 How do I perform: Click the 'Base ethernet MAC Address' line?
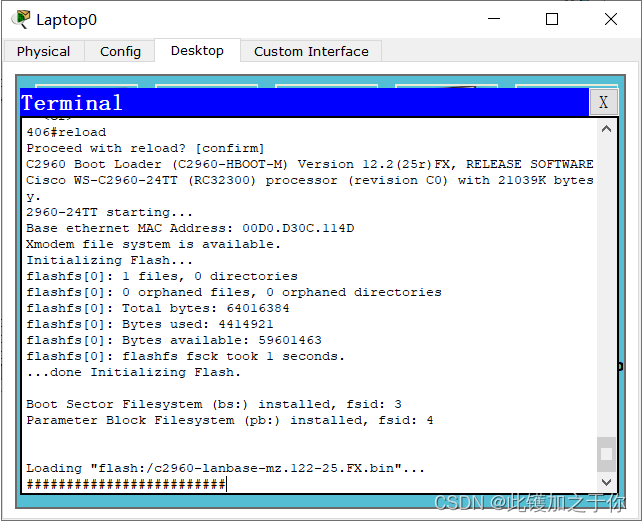pyautogui.click(x=190, y=228)
